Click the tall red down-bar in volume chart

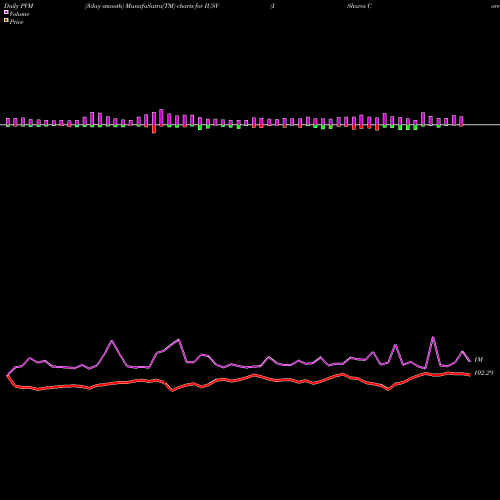[x=154, y=129]
